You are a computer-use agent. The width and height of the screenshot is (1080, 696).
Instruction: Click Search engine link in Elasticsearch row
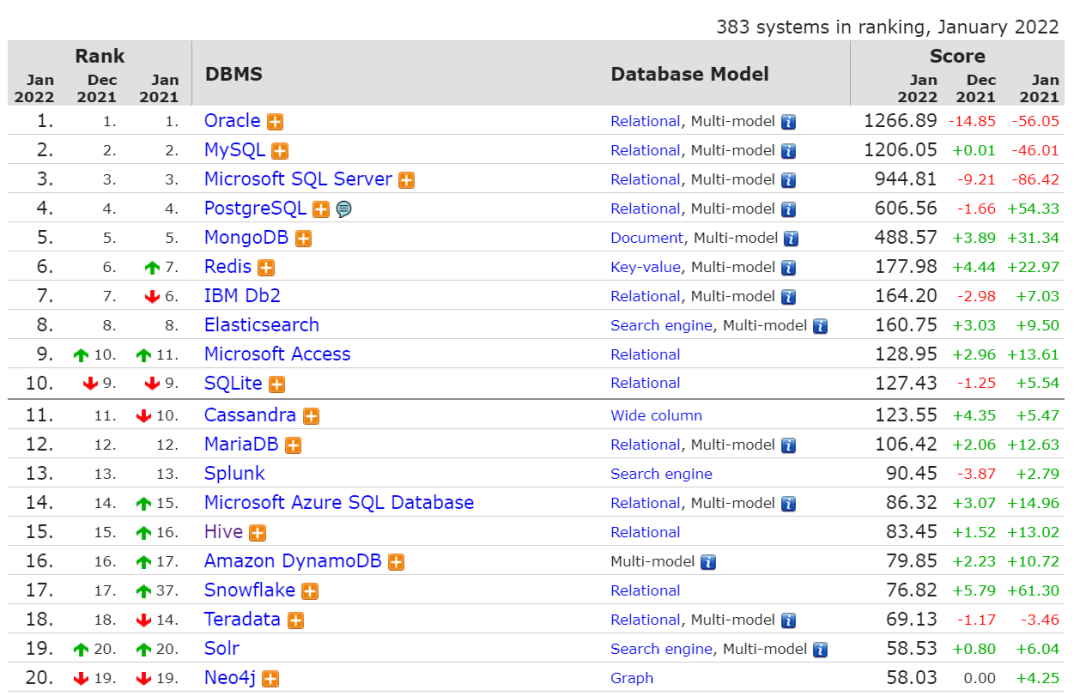point(661,325)
